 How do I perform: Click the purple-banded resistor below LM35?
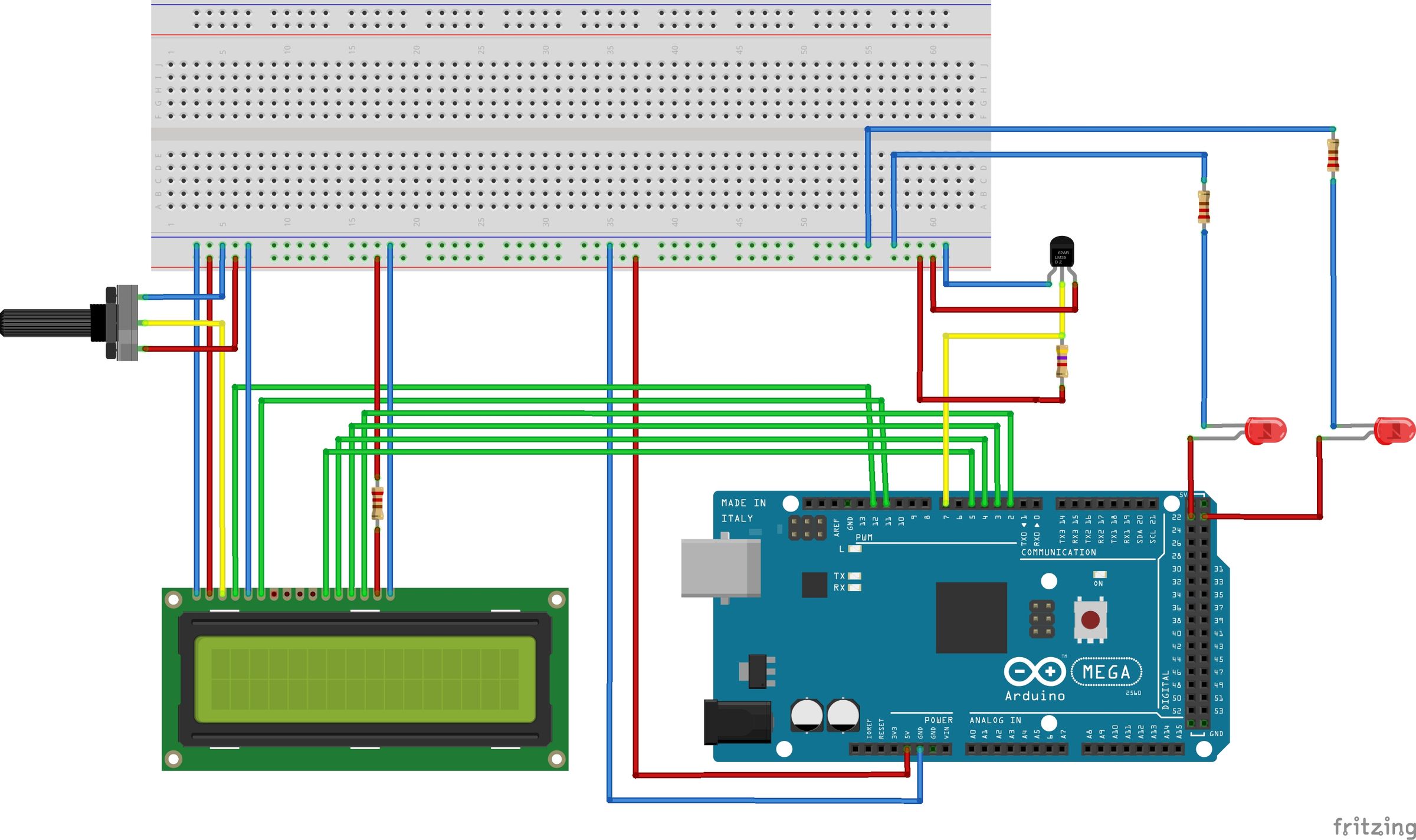coord(1062,361)
